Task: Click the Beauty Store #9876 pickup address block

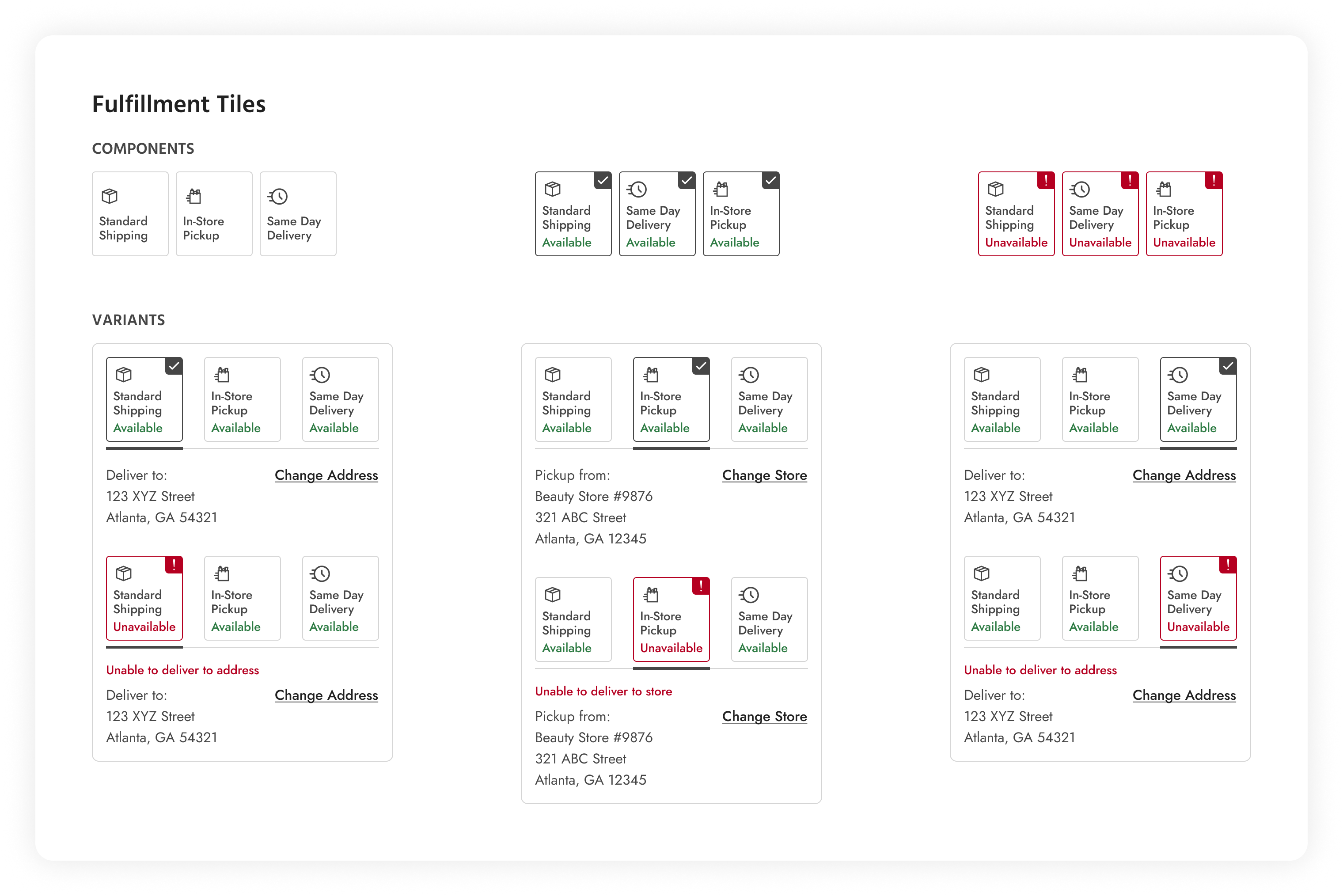Action: tap(594, 517)
